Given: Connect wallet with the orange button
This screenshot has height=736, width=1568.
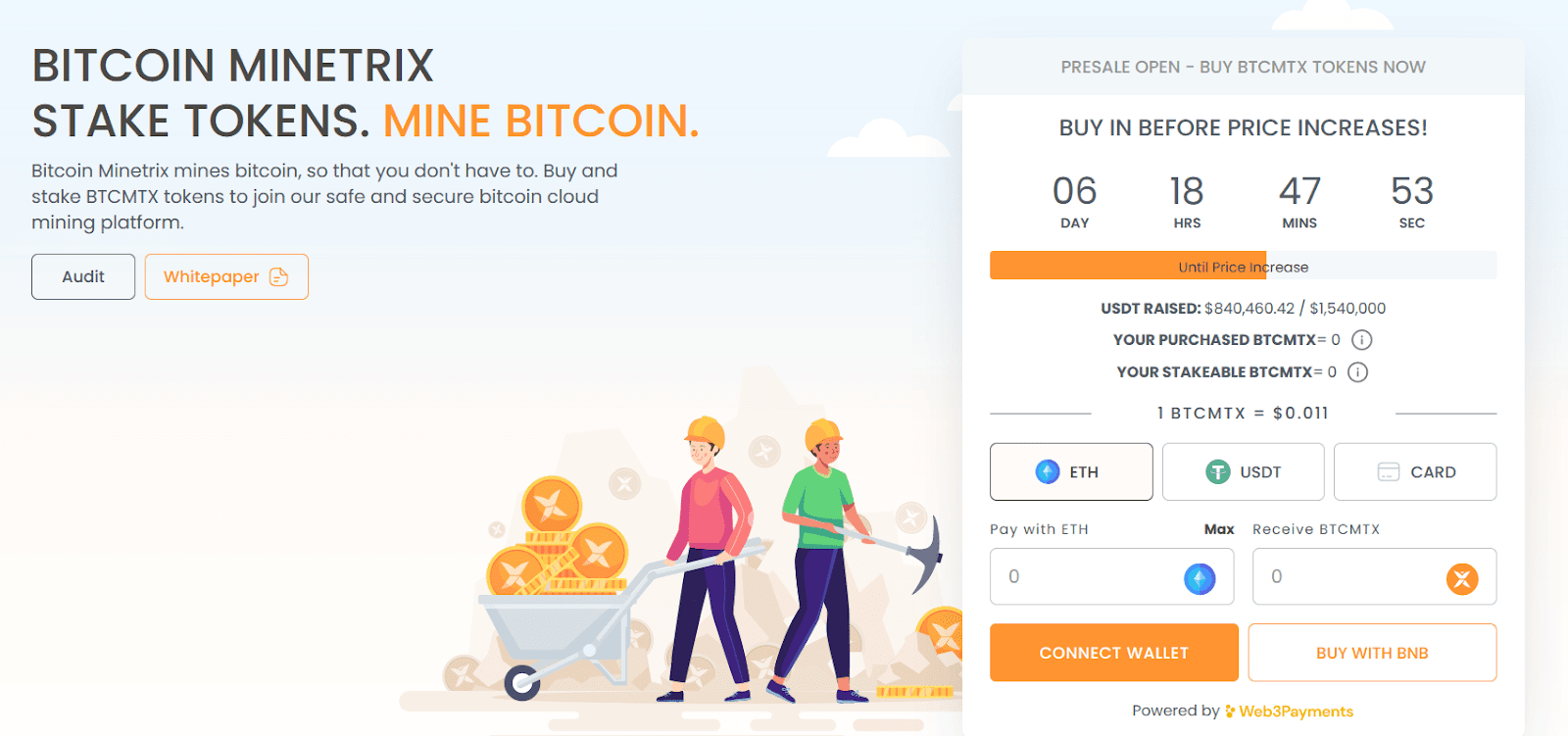Looking at the screenshot, I should 1114,653.
